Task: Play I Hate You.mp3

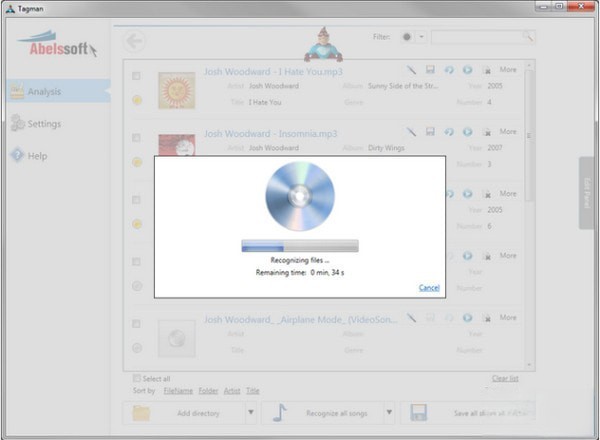Action: 467,70
